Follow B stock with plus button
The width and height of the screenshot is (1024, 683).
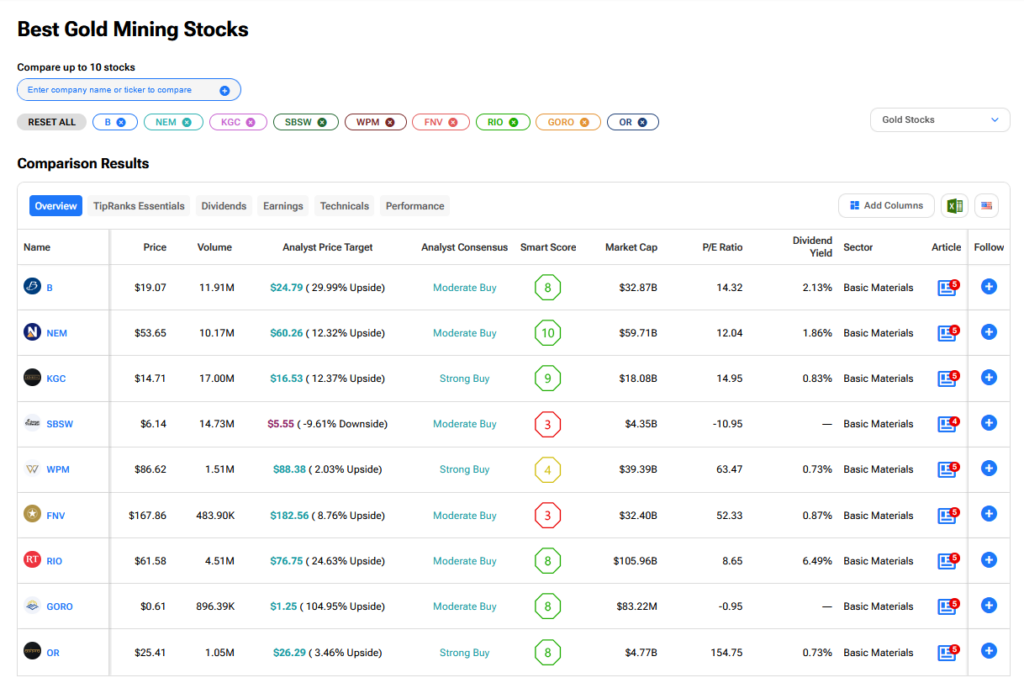pyautogui.click(x=989, y=287)
